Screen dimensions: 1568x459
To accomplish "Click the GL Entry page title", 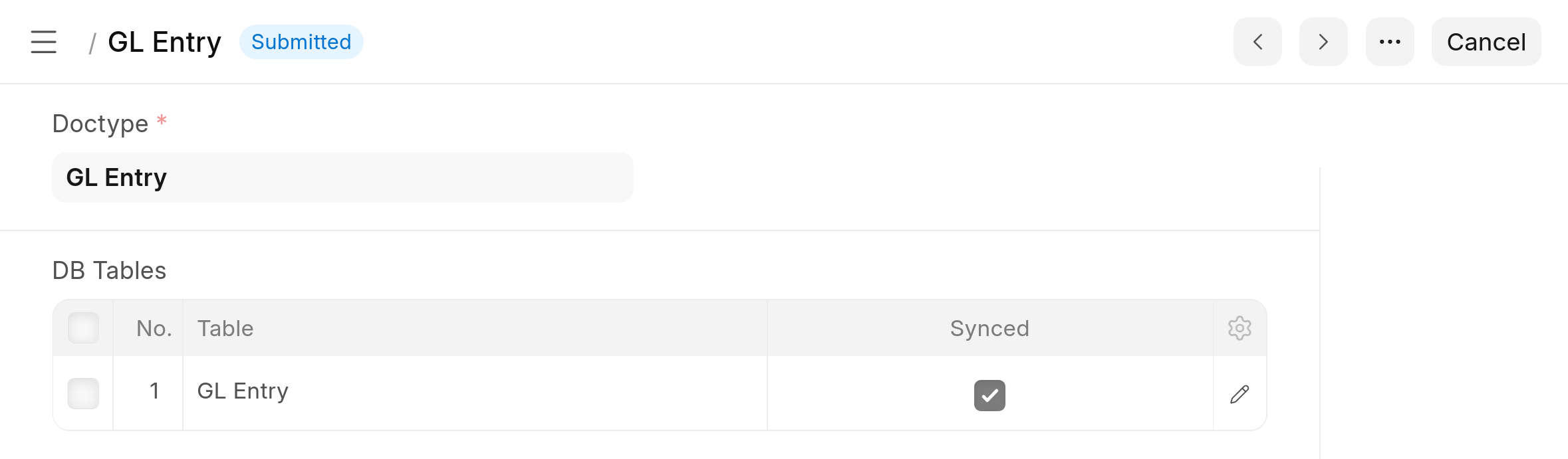I will pyautogui.click(x=164, y=43).
